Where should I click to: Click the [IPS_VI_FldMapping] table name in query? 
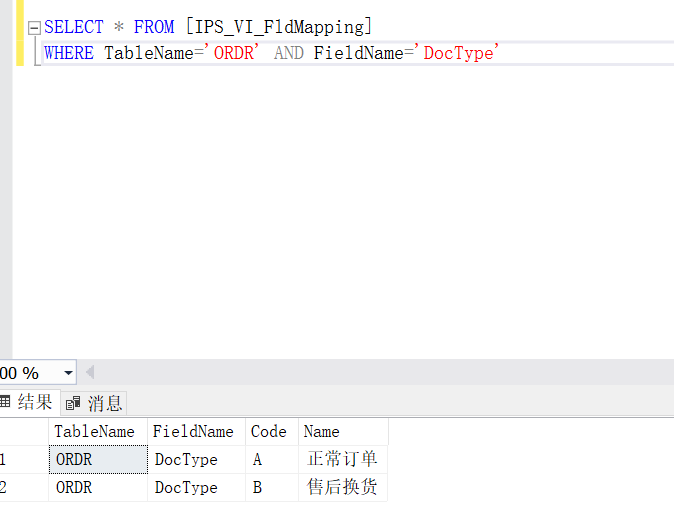279,27
